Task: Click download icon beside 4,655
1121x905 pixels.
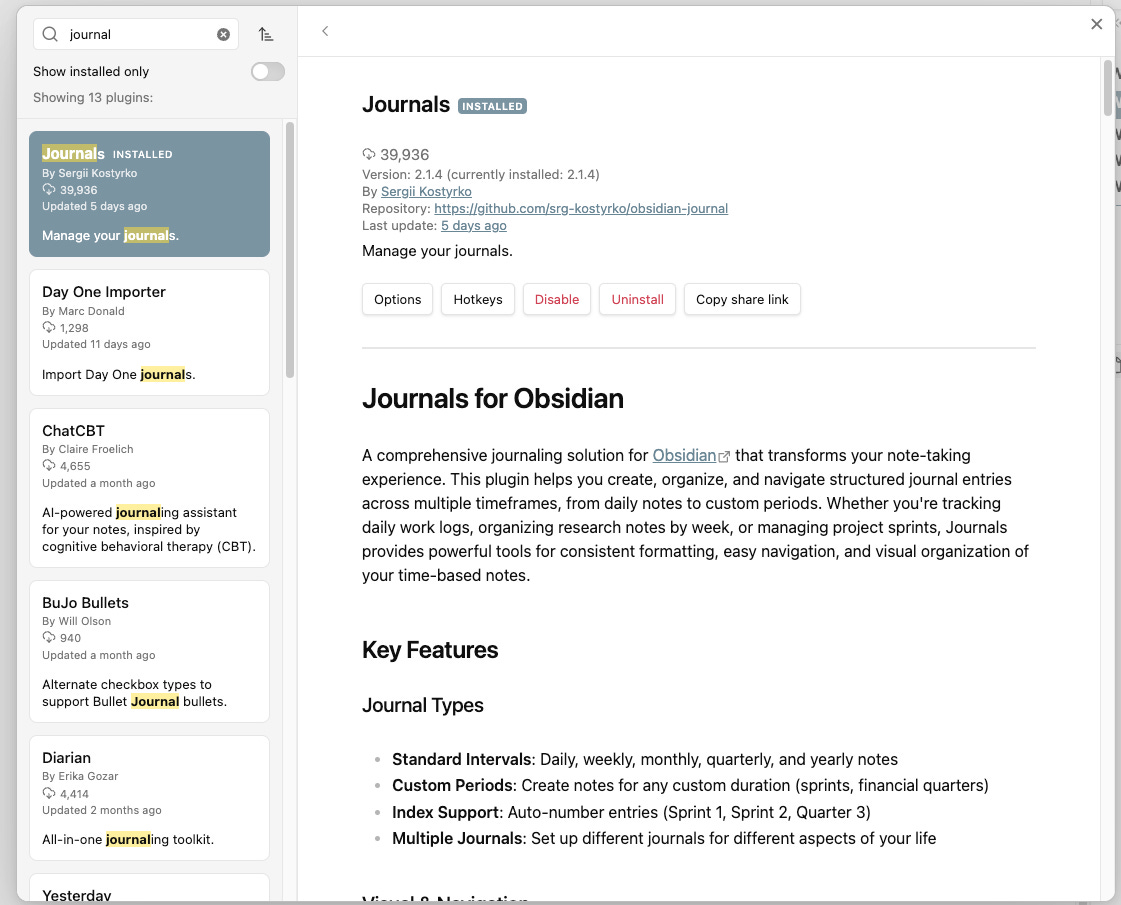Action: (x=49, y=465)
